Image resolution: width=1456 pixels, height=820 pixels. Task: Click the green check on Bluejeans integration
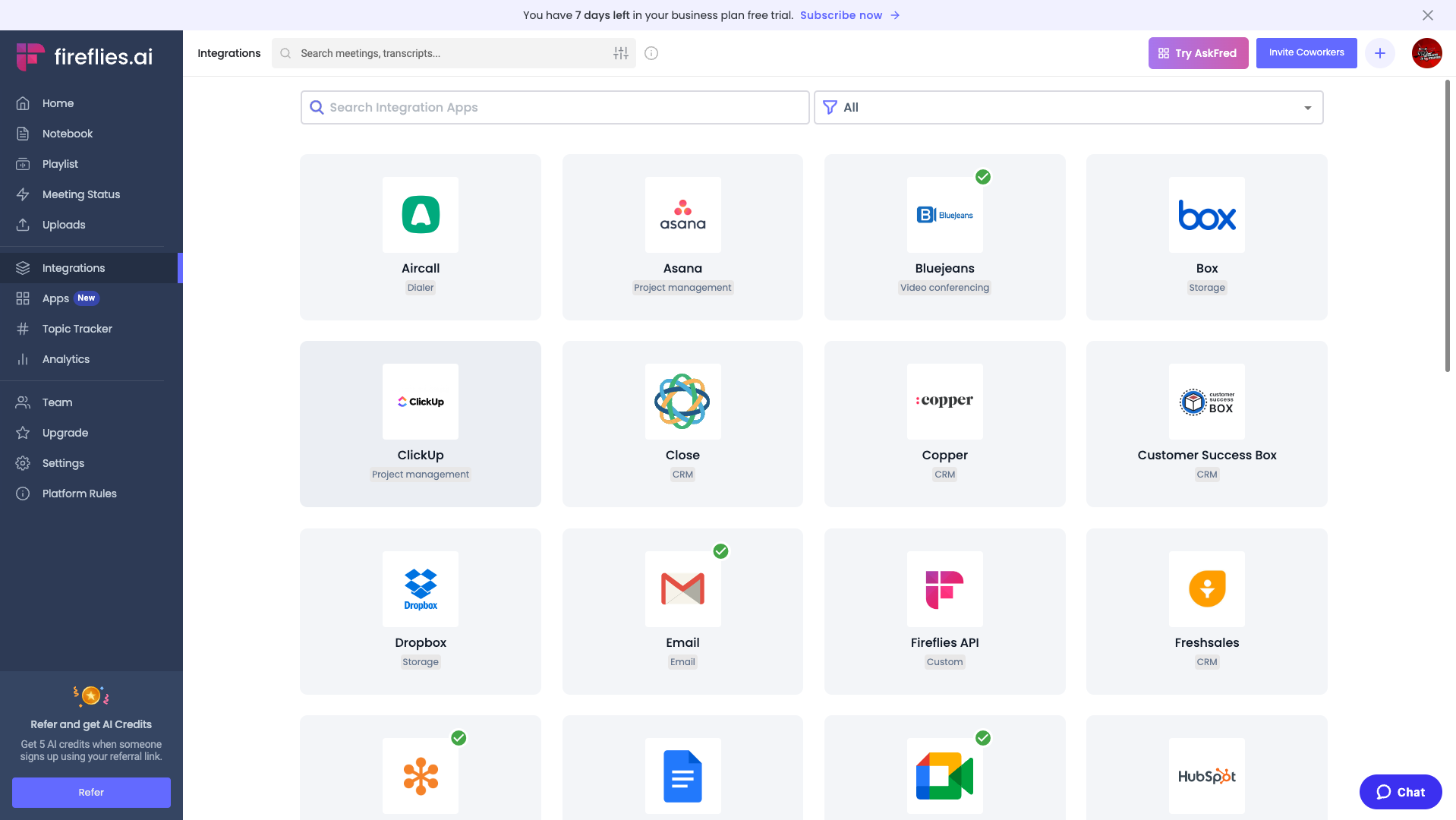click(983, 177)
